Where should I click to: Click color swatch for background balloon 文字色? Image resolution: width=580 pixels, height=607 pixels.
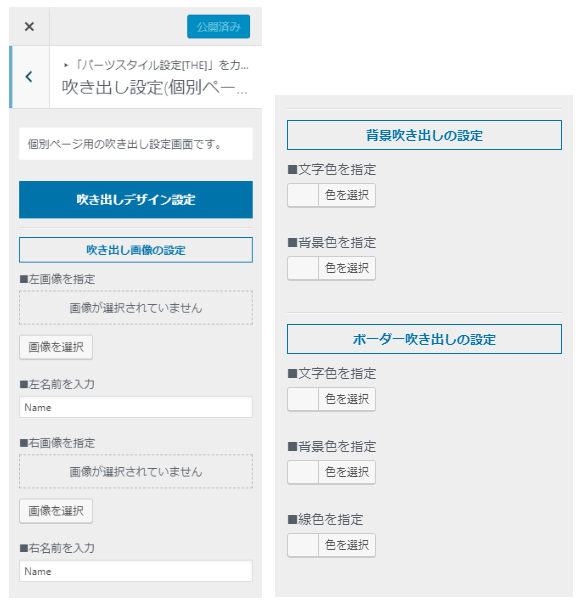(x=303, y=195)
